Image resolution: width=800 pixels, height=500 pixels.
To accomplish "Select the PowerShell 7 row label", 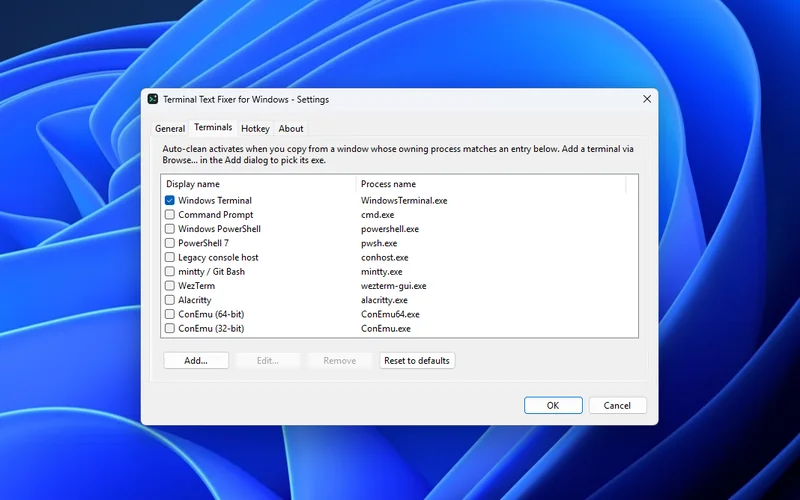I will (204, 243).
